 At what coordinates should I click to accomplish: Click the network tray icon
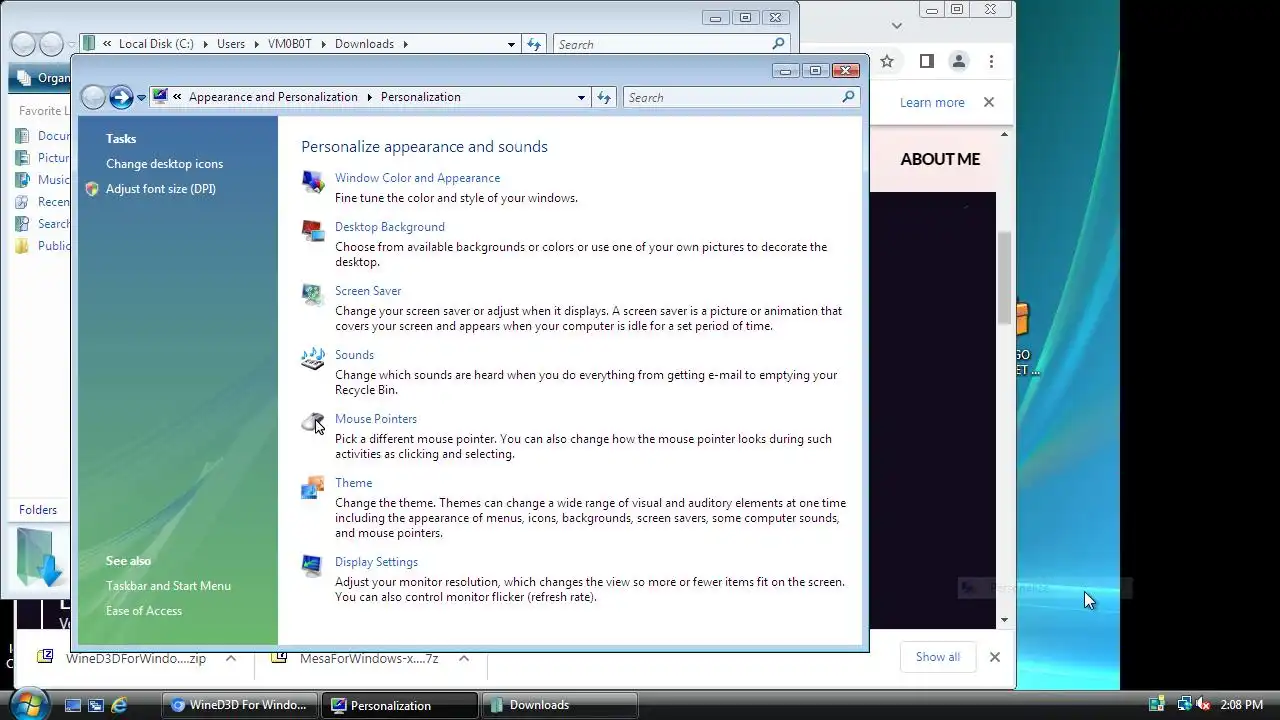[x=1183, y=705]
